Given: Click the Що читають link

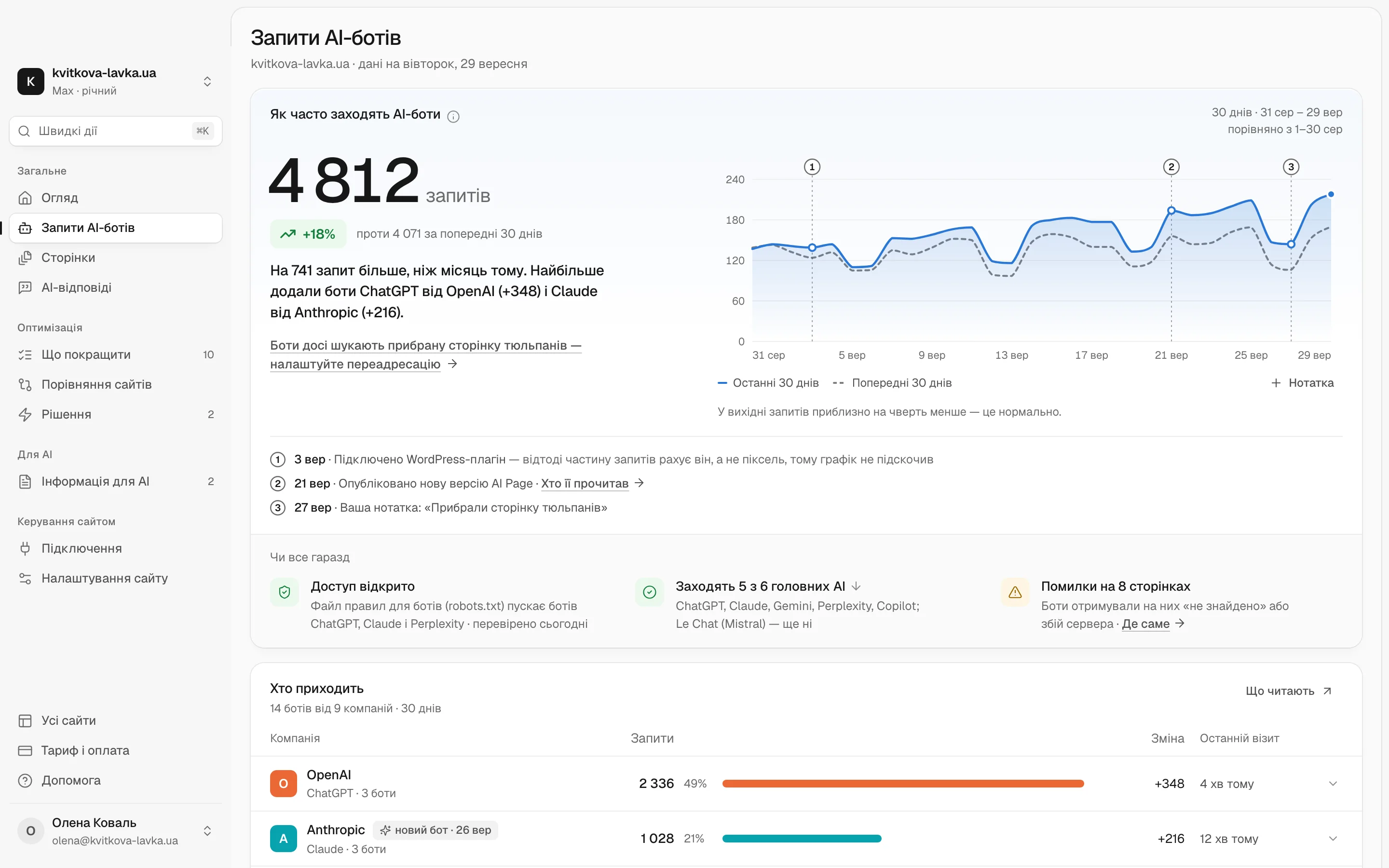Looking at the screenshot, I should coord(1289,691).
